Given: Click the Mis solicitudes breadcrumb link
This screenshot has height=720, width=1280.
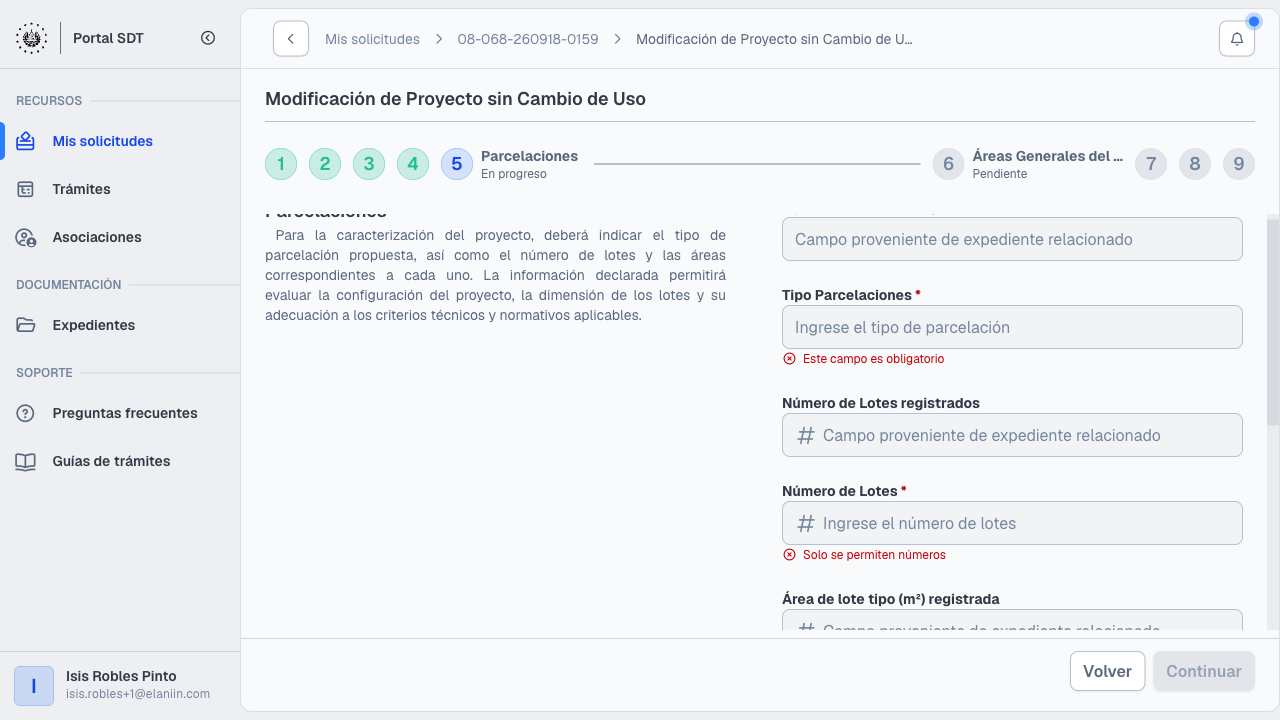Looking at the screenshot, I should point(372,39).
